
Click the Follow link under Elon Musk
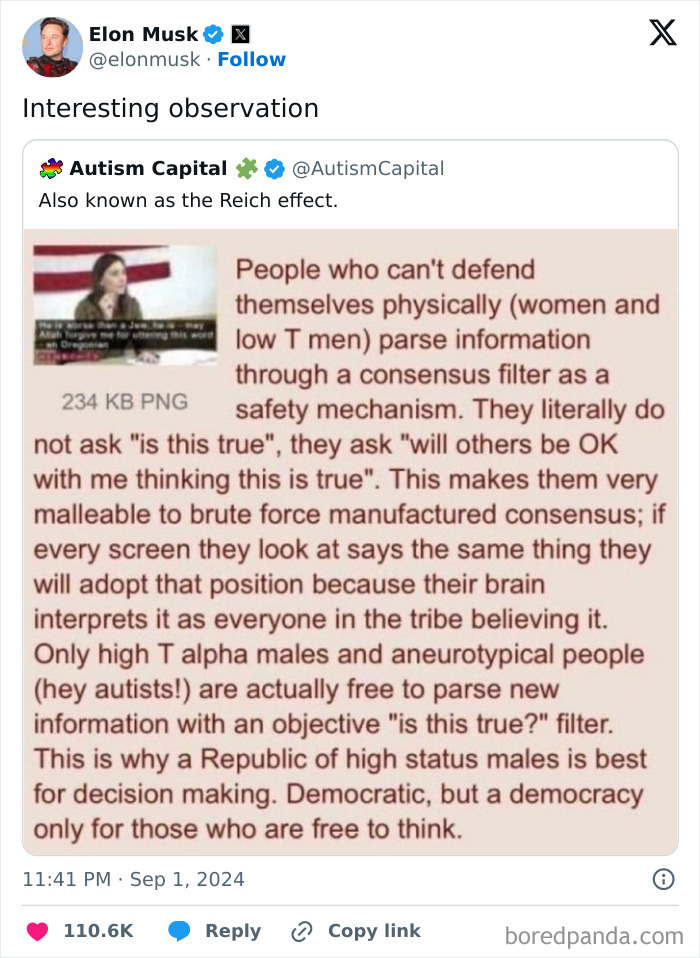point(252,59)
